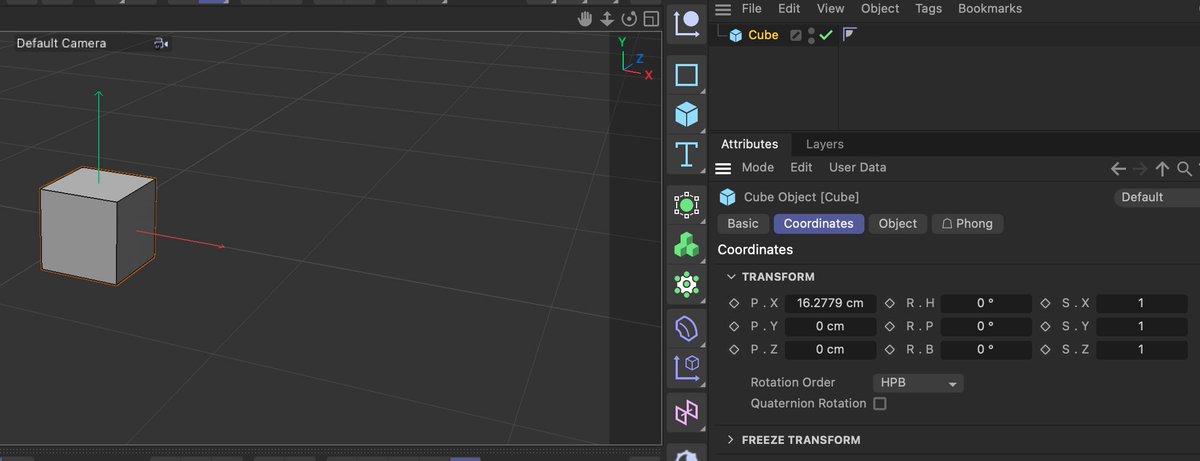1200x461 pixels.
Task: Click the viewport dolly arrows icon
Action: click(x=607, y=19)
